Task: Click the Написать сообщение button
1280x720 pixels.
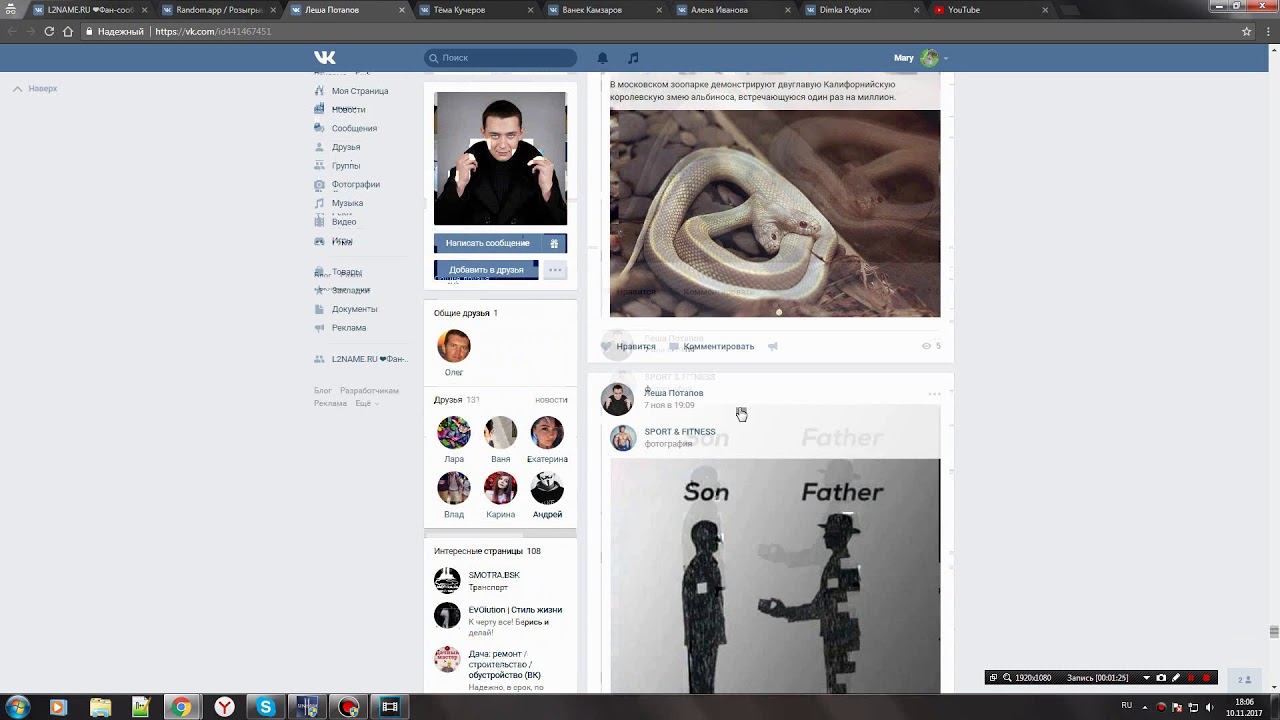Action: (x=488, y=243)
